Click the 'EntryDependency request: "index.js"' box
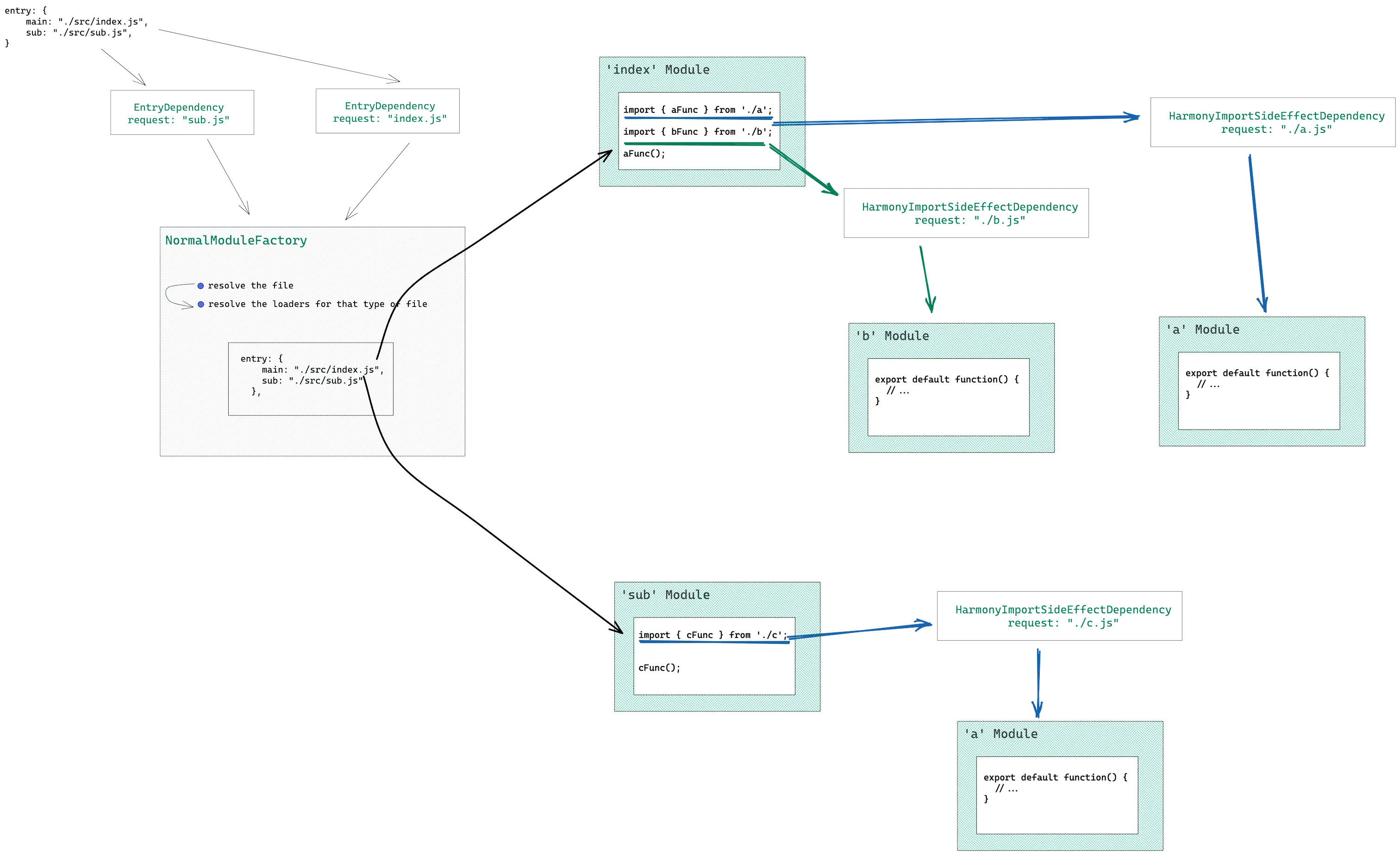This screenshot has height=855, width=1400. click(x=387, y=111)
